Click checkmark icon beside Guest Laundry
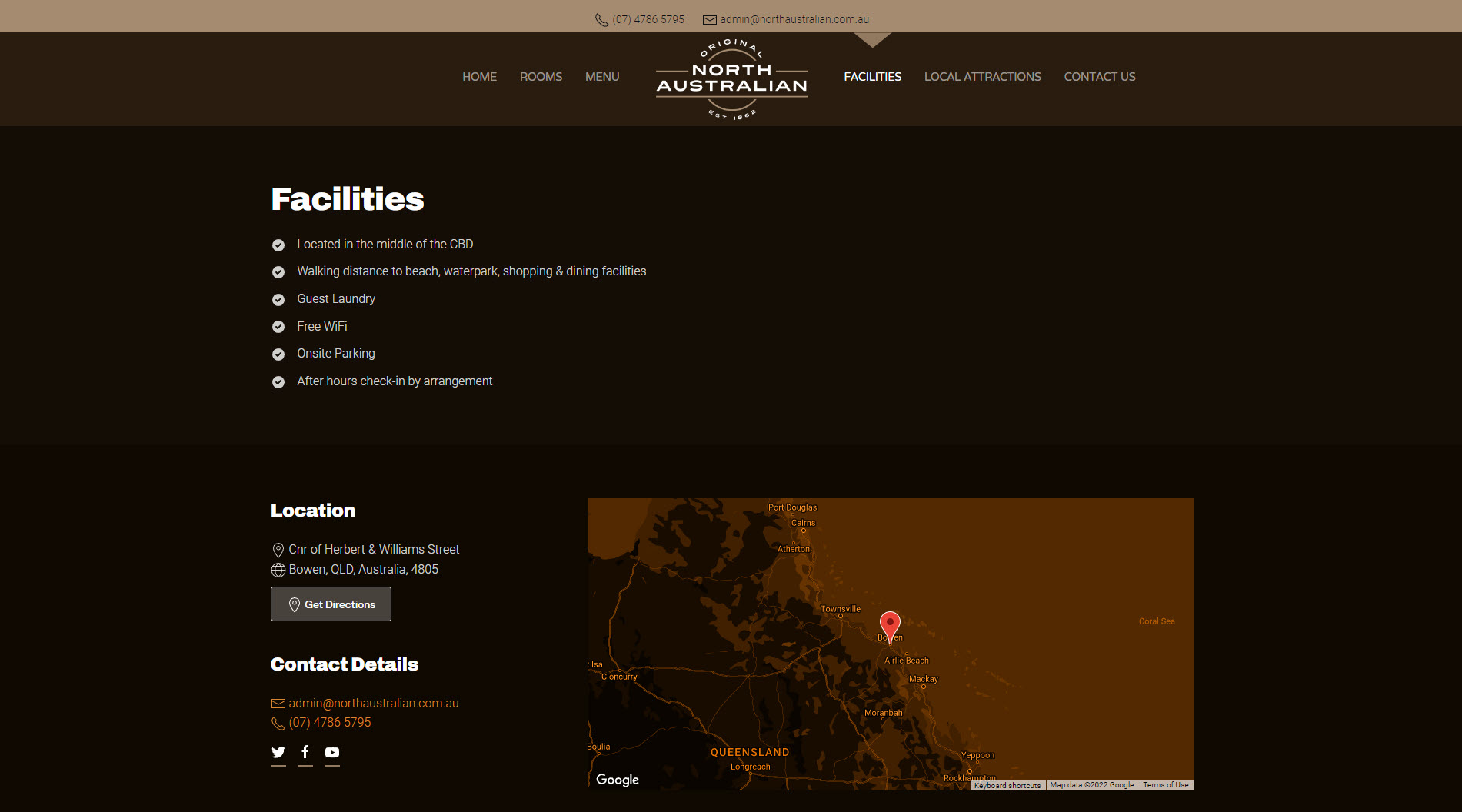 click(x=278, y=300)
